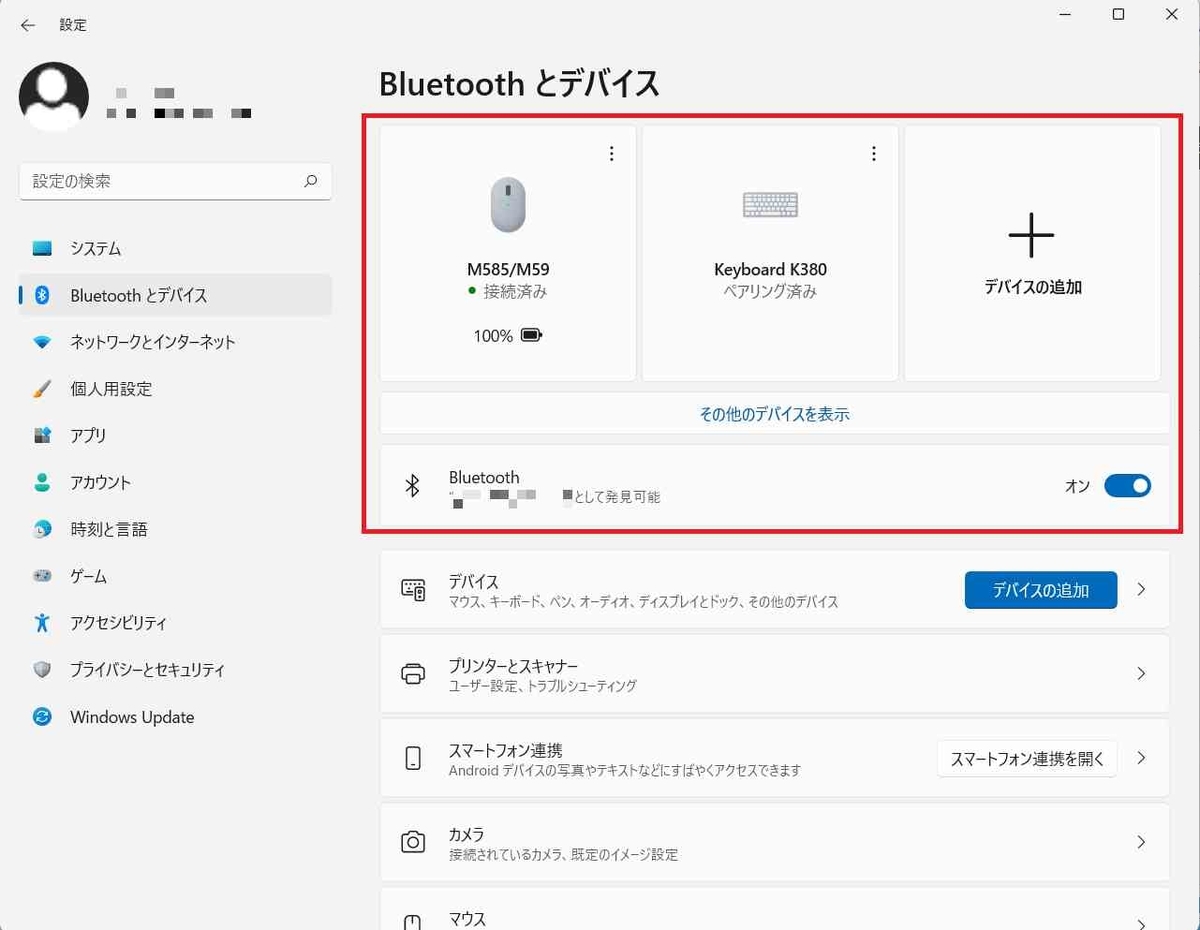Click the blue デバイスの追加 button
1200x930 pixels.
[1040, 590]
